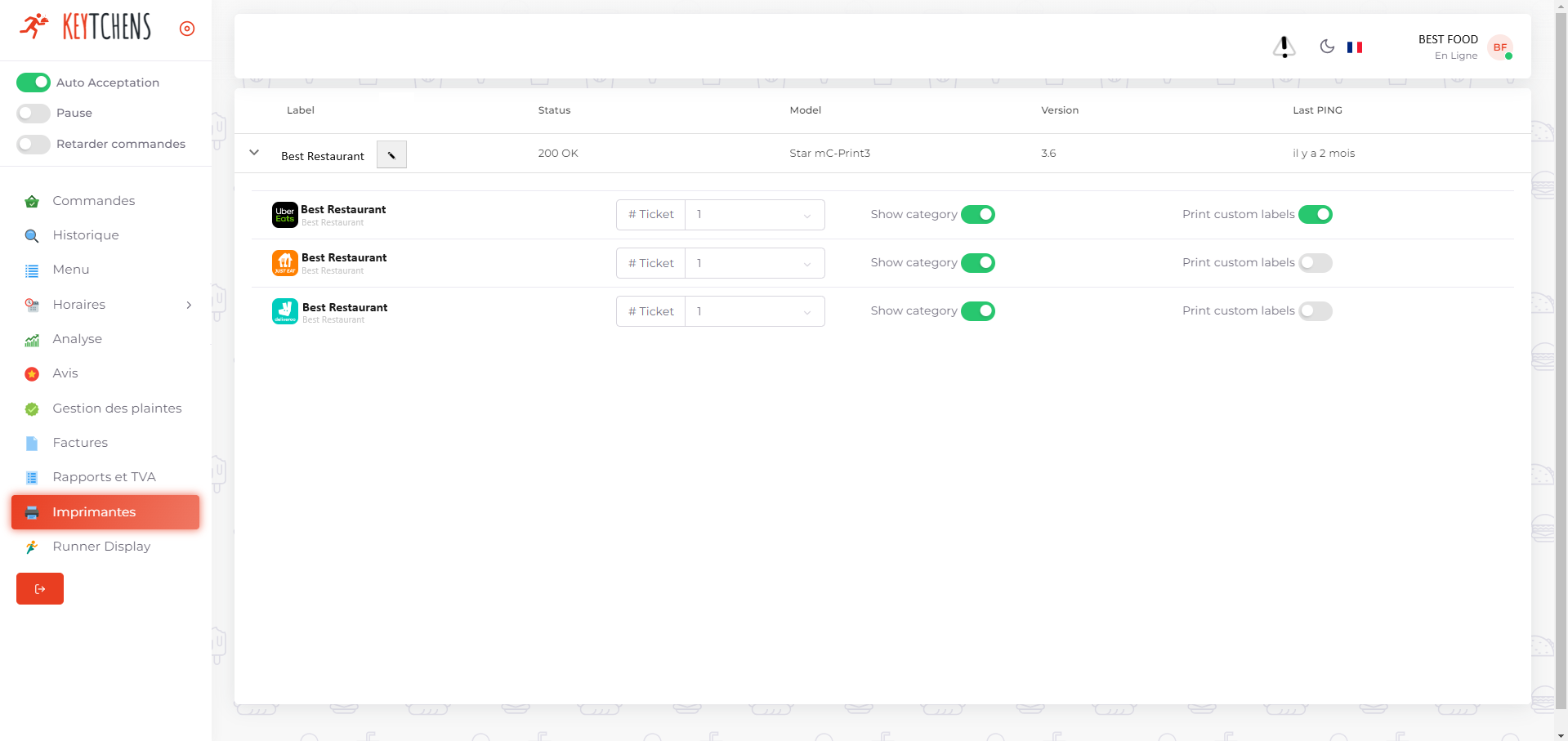The width and height of the screenshot is (1568, 741).
Task: Click the BF user avatar
Action: [x=1500, y=47]
